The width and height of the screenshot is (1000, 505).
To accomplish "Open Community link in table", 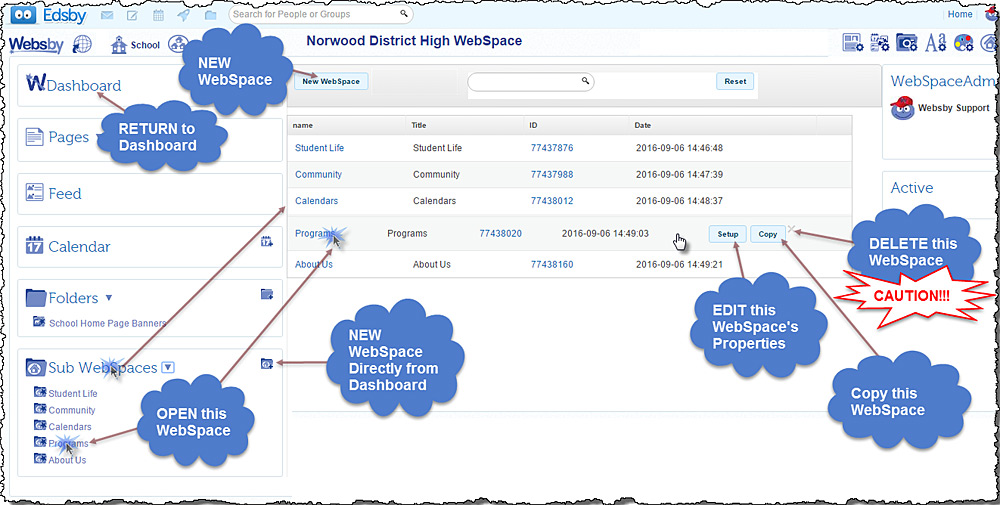I will (318, 174).
